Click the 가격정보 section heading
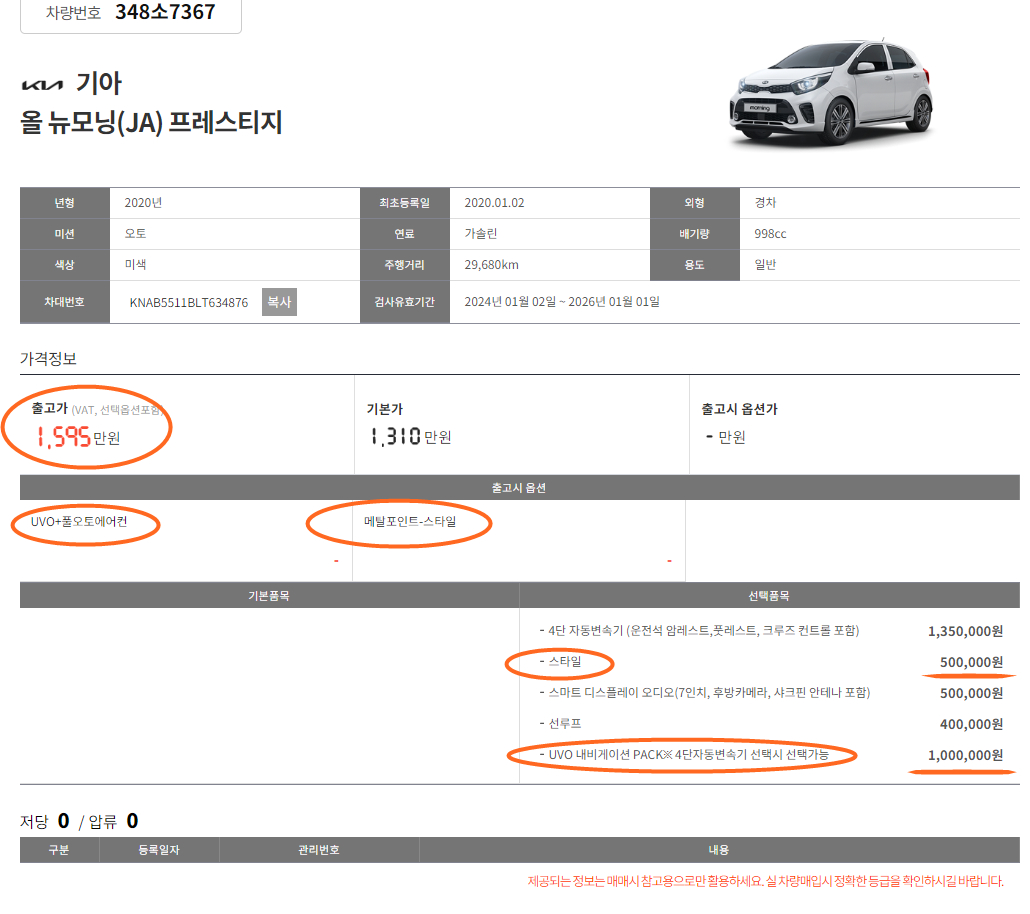The width and height of the screenshot is (1030, 914). [48, 359]
